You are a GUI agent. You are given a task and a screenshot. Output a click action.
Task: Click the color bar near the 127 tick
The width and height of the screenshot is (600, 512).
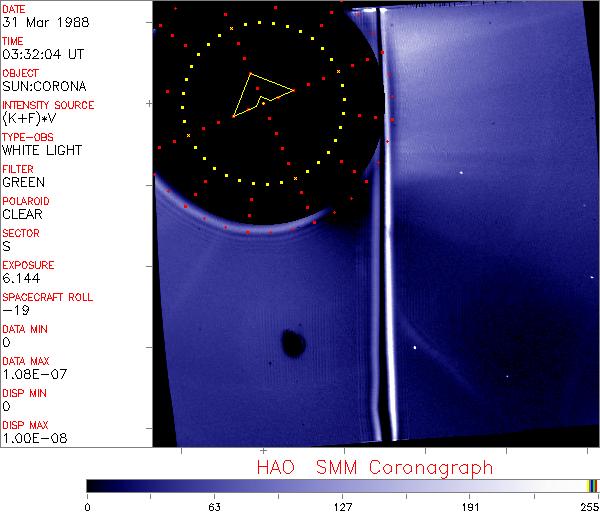click(x=342, y=486)
